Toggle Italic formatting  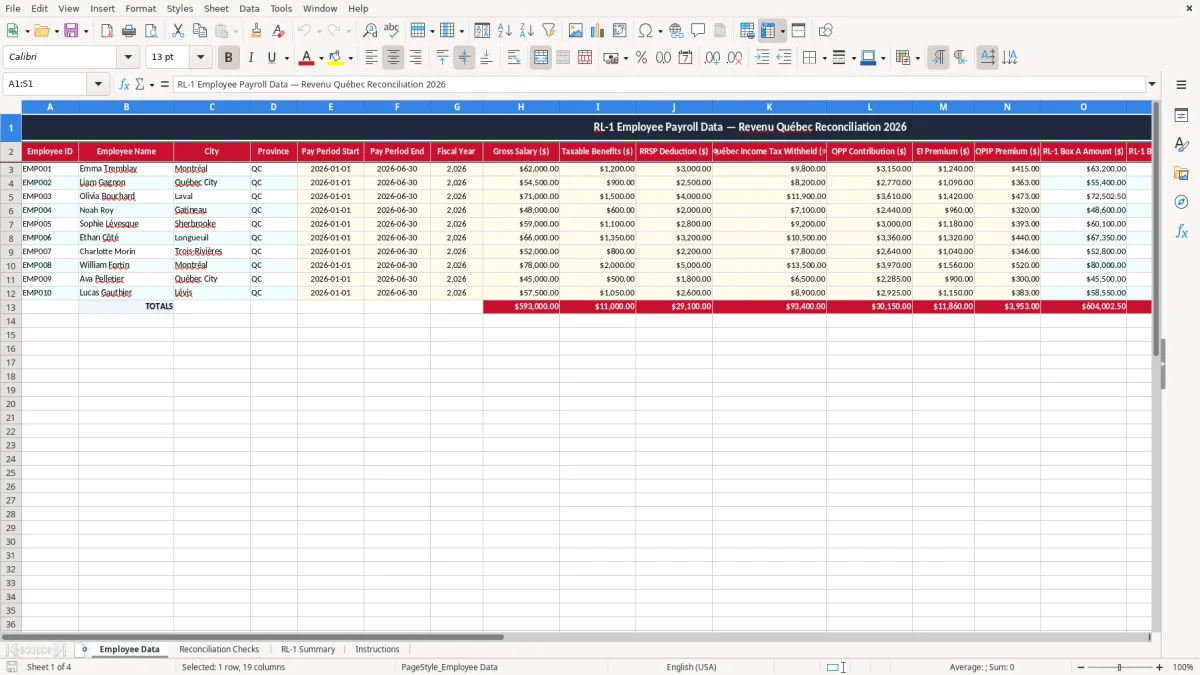[x=250, y=58]
